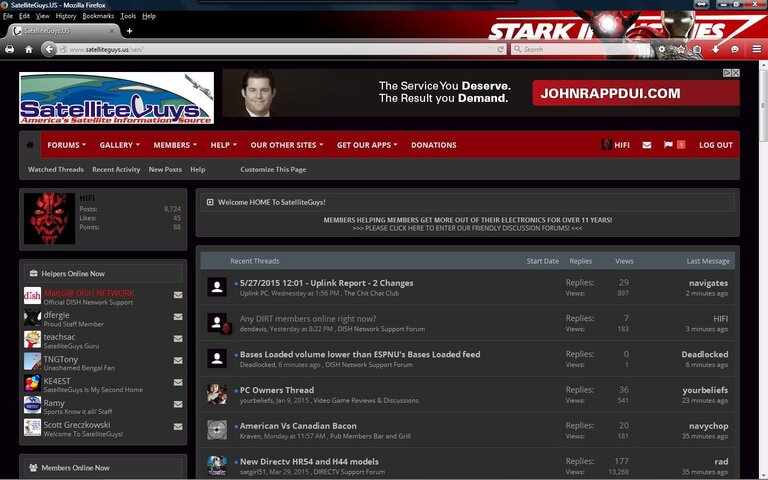Viewport: 768px width, 480px height.
Task: Click the Help link in the sub-navigation
Action: (x=198, y=169)
